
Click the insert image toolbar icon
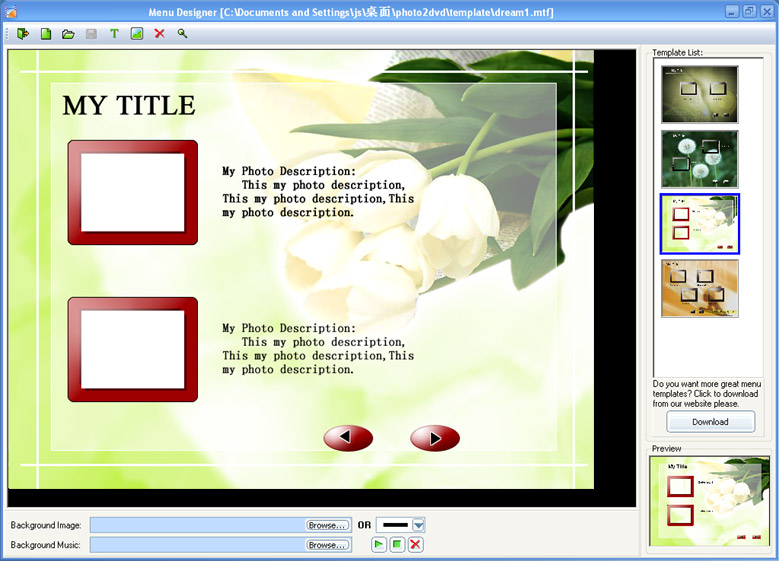[x=136, y=33]
